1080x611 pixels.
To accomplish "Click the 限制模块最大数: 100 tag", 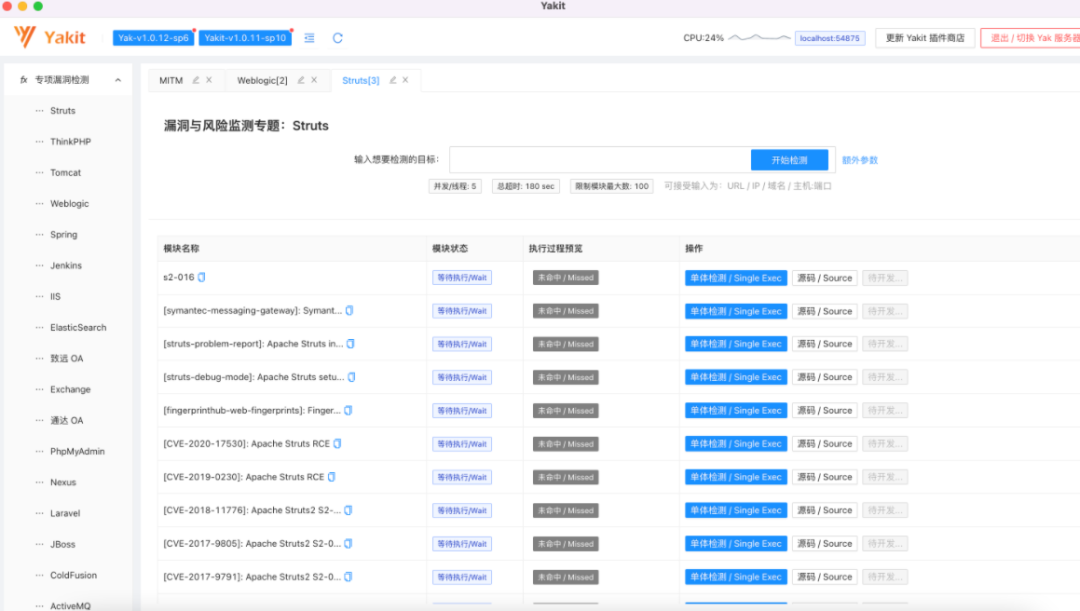I will pyautogui.click(x=612, y=186).
